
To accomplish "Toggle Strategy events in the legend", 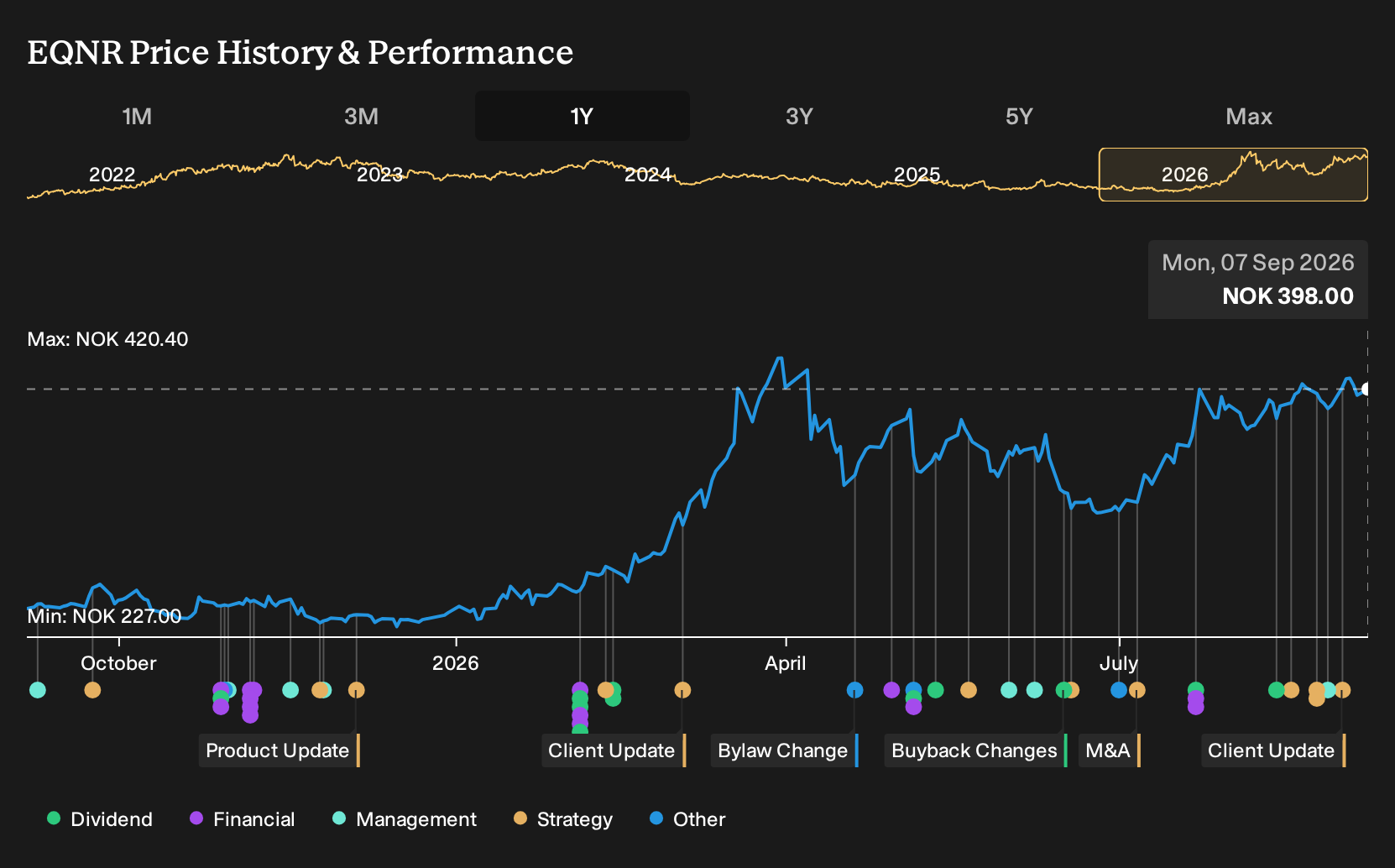I will 563,819.
